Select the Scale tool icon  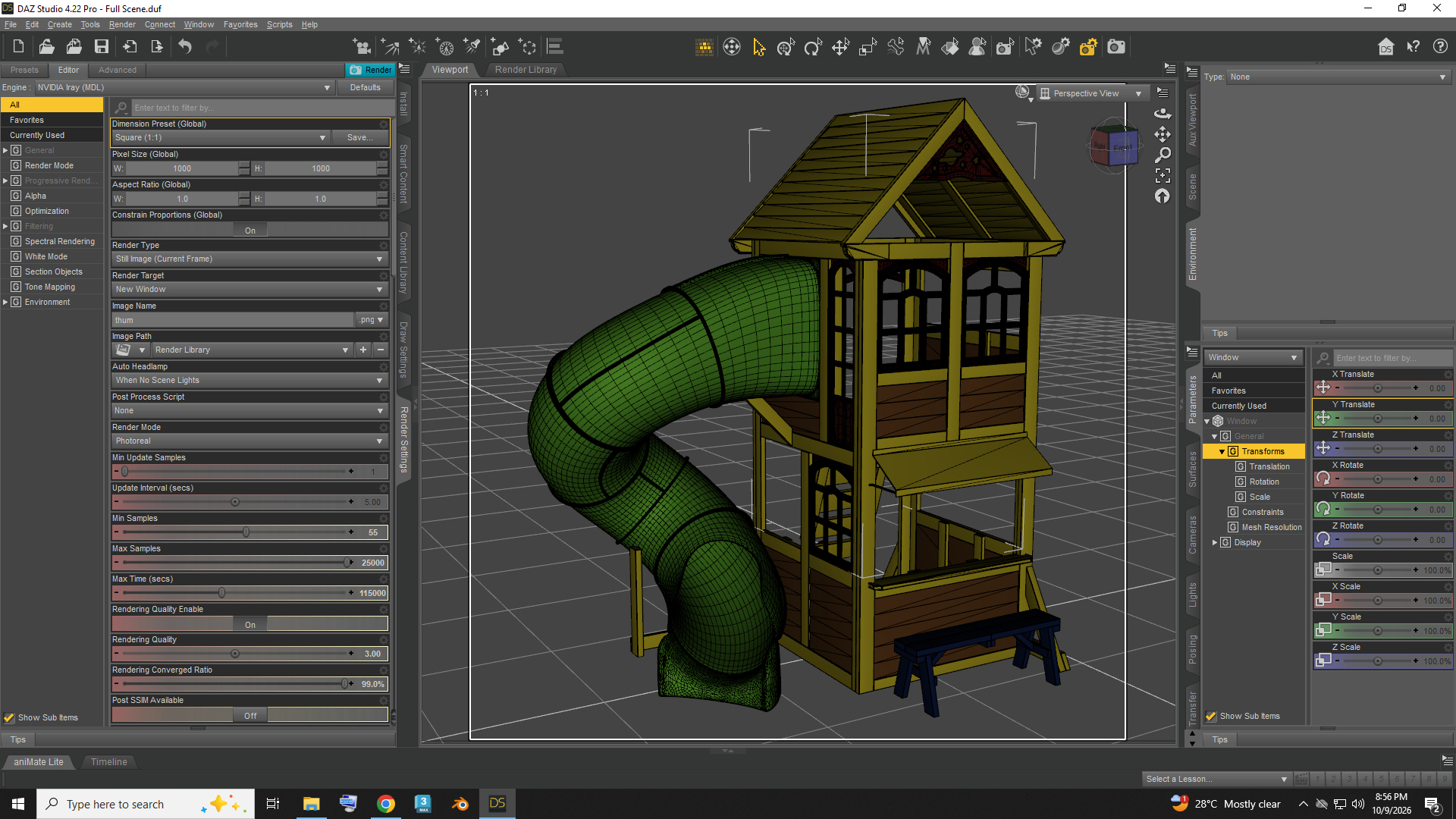[x=868, y=47]
